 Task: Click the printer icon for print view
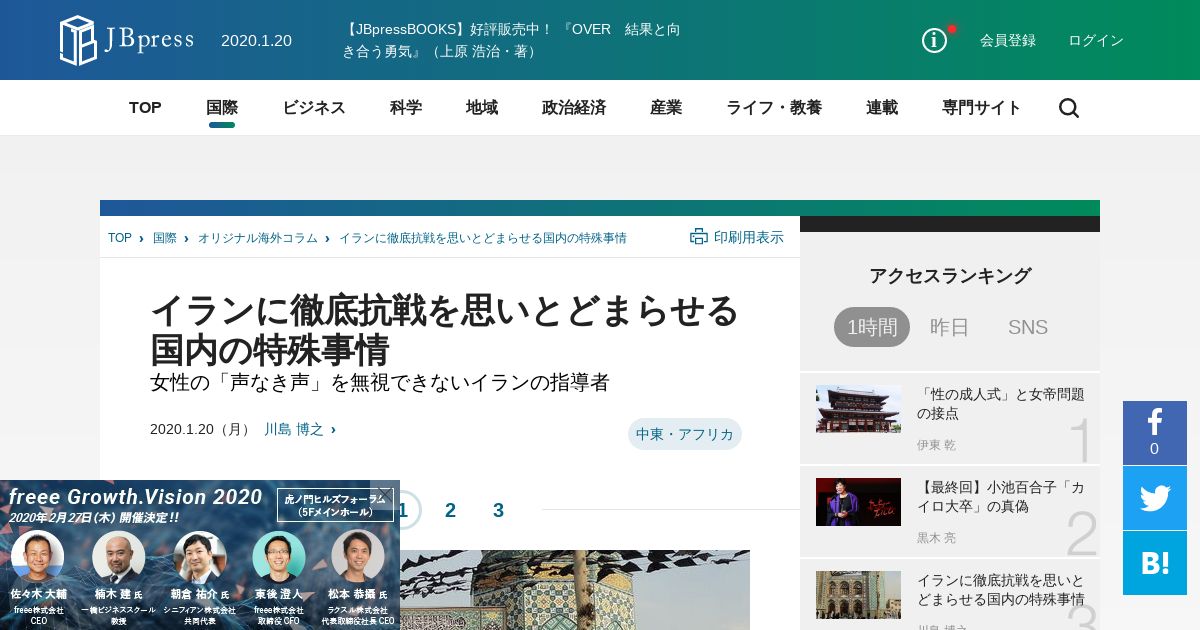pyautogui.click(x=699, y=237)
